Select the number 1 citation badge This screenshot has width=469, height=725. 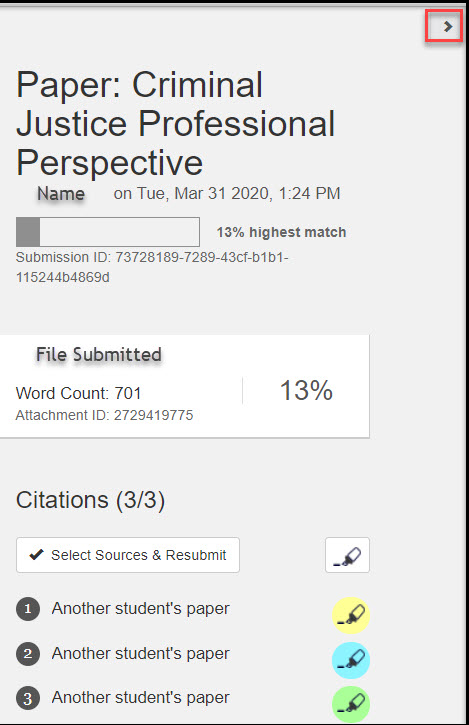28,609
